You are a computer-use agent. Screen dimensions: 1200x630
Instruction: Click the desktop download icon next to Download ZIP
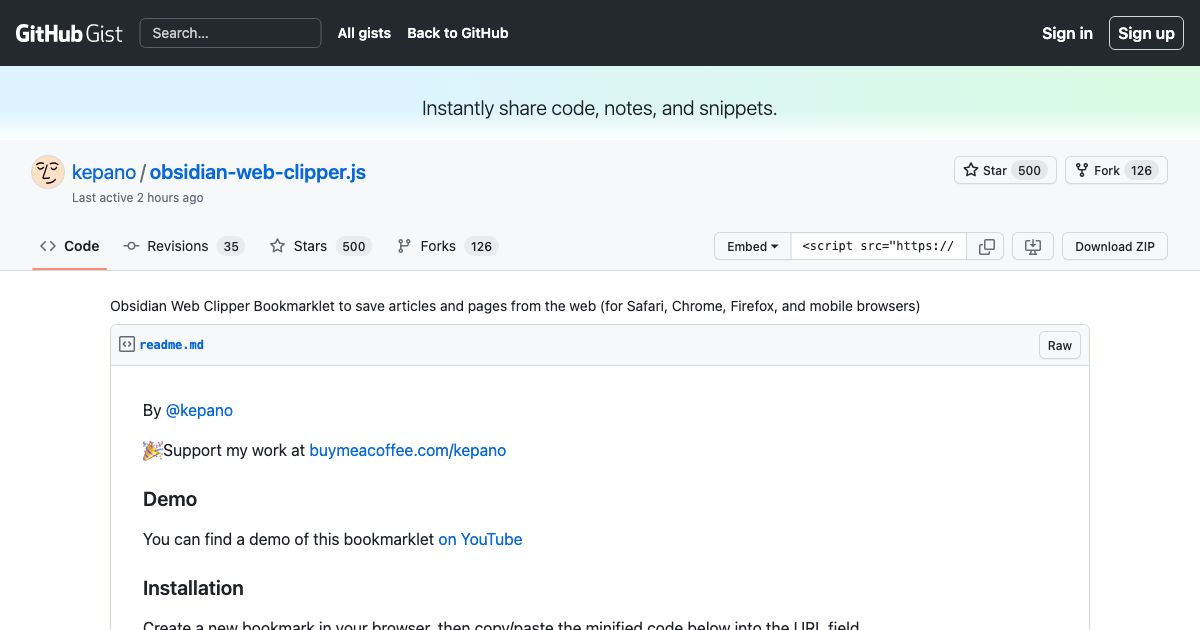pyautogui.click(x=1032, y=246)
